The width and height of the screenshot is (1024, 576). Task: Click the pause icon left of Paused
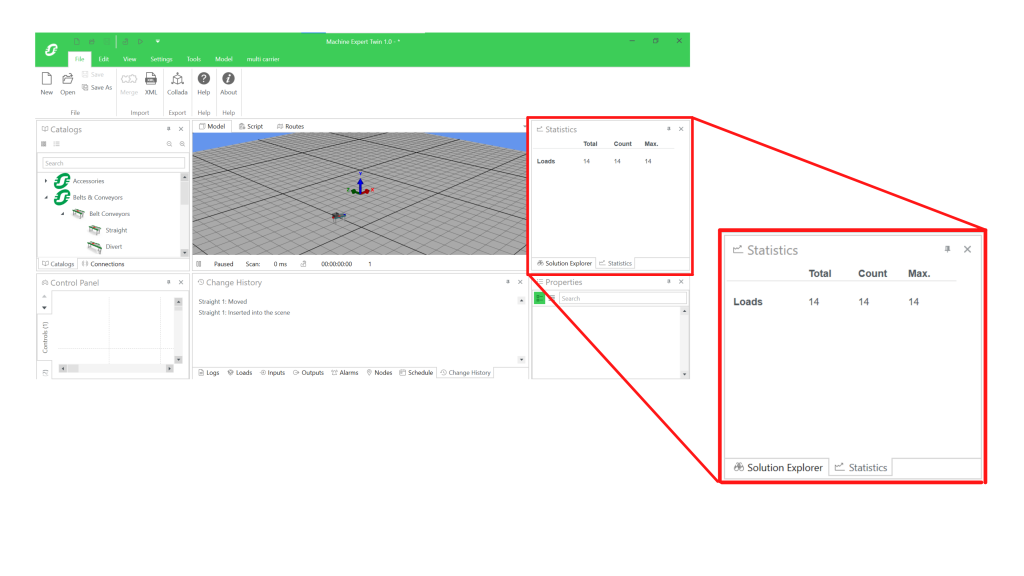pyautogui.click(x=199, y=264)
